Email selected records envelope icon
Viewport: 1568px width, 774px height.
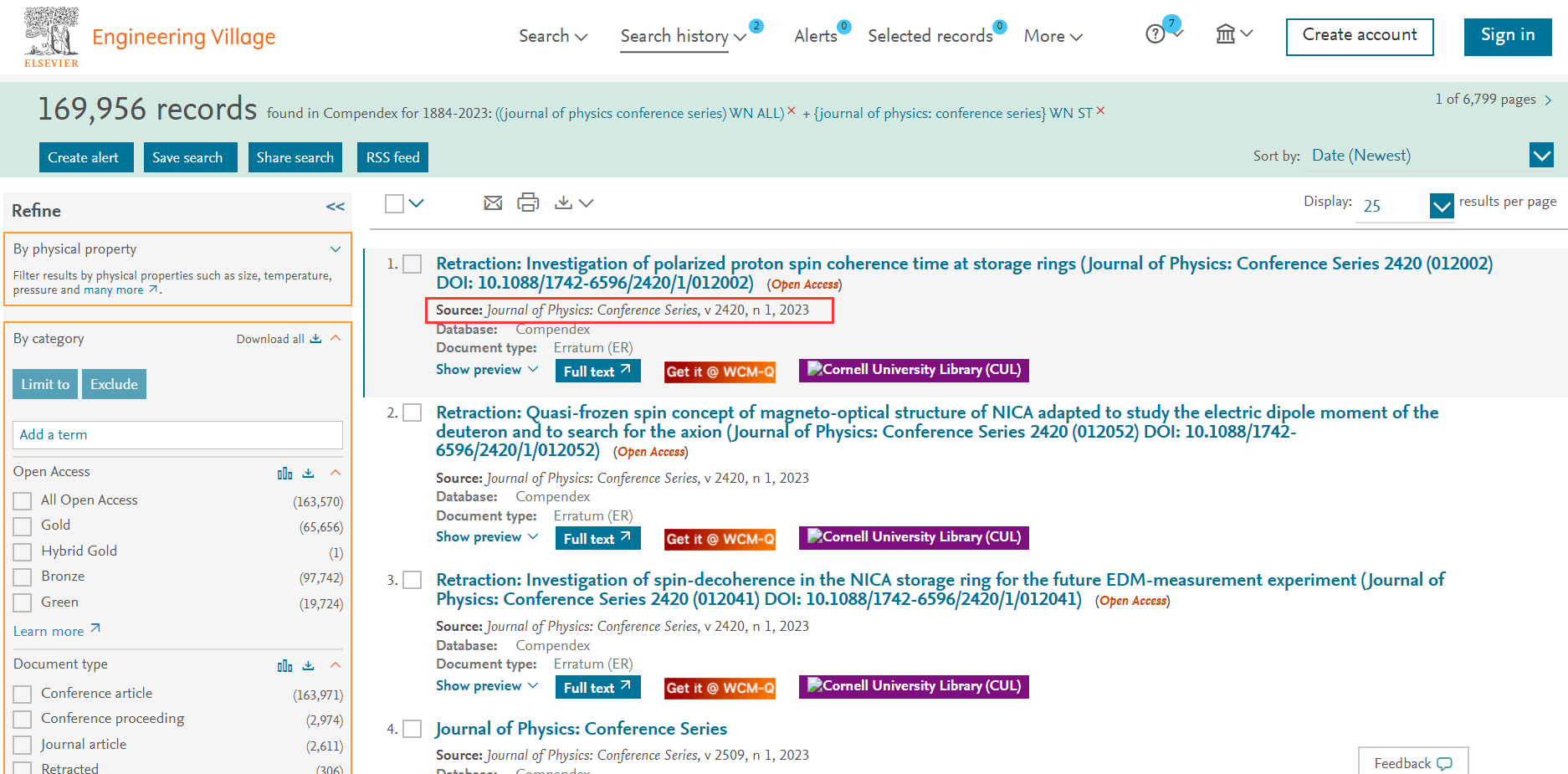(x=493, y=202)
